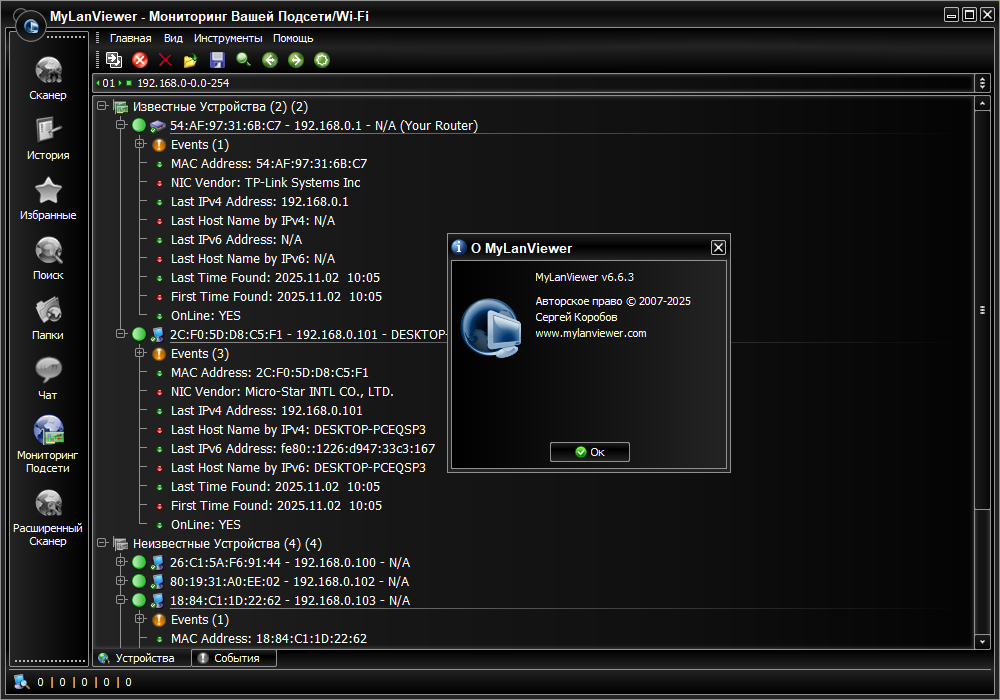
Task: Select MAC Address: 18:84:C1:1D:22:62 row
Action: click(x=268, y=638)
